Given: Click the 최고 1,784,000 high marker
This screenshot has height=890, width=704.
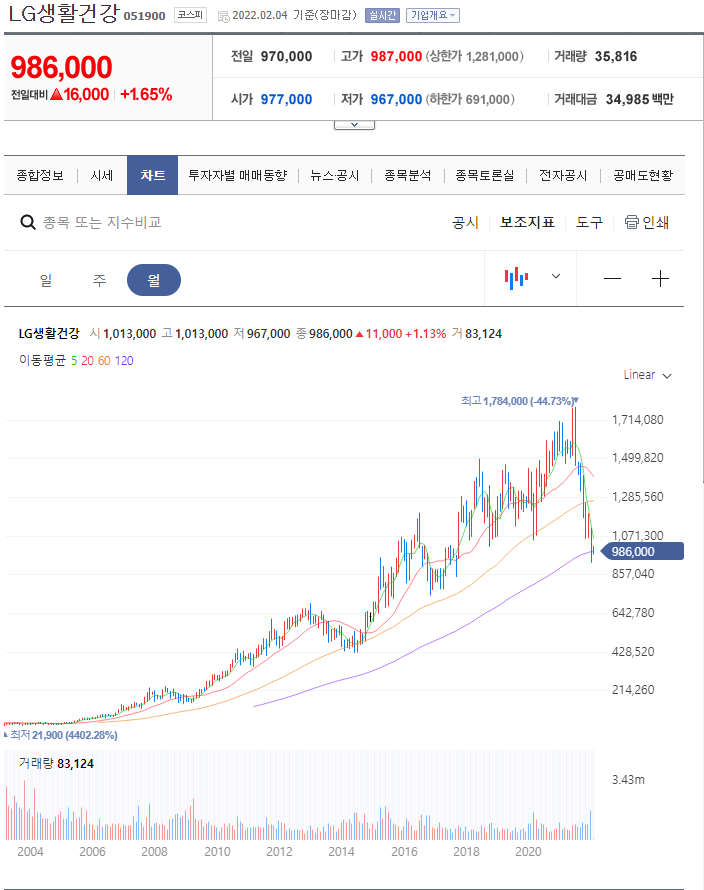Looking at the screenshot, I should pos(519,401).
